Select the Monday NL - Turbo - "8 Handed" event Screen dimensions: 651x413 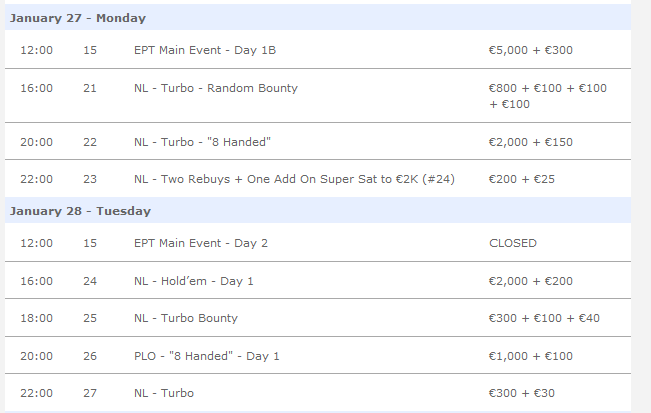coord(193,142)
